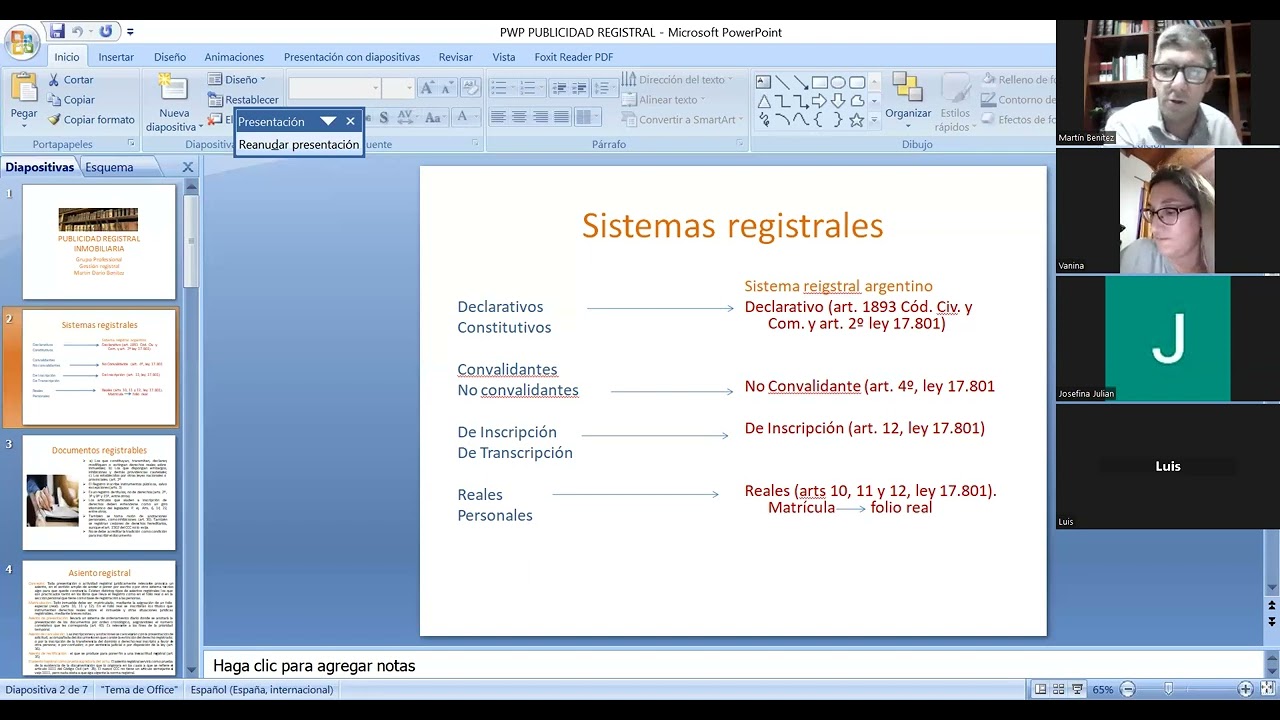Screen dimensions: 1280x720
Task: Adjust the zoom slider handle
Action: pos(1167,689)
